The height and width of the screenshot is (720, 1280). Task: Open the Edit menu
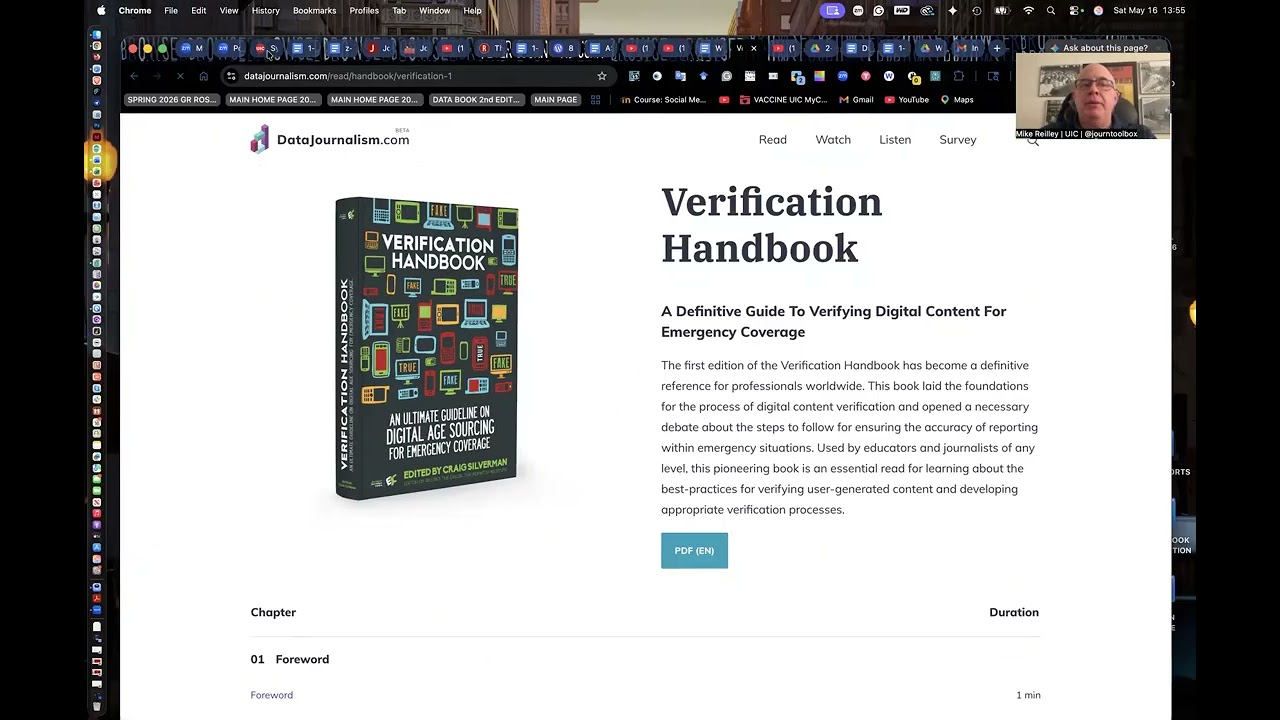tap(199, 10)
